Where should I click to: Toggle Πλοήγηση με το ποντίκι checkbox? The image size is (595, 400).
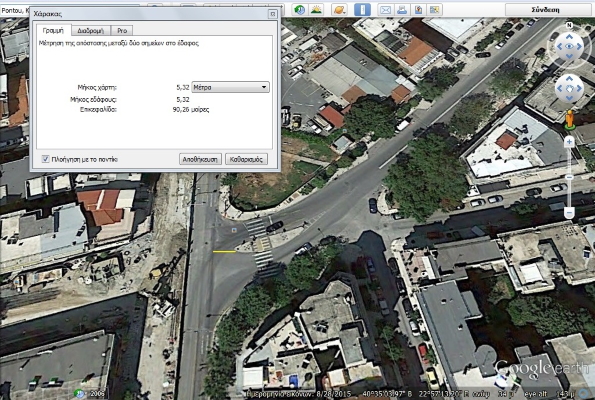tap(46, 159)
